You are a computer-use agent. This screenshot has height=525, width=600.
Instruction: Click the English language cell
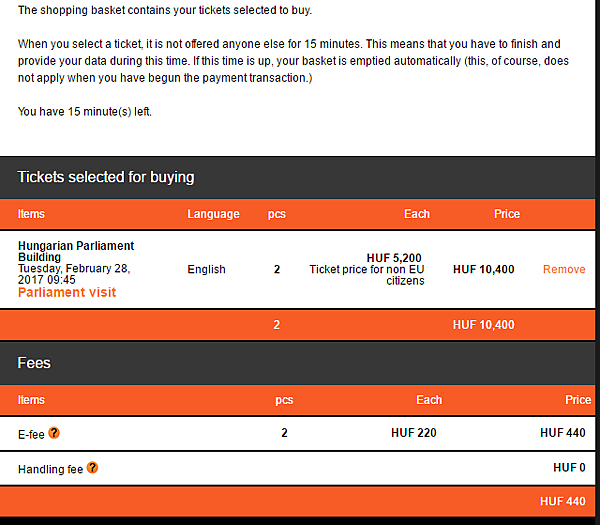tap(206, 269)
